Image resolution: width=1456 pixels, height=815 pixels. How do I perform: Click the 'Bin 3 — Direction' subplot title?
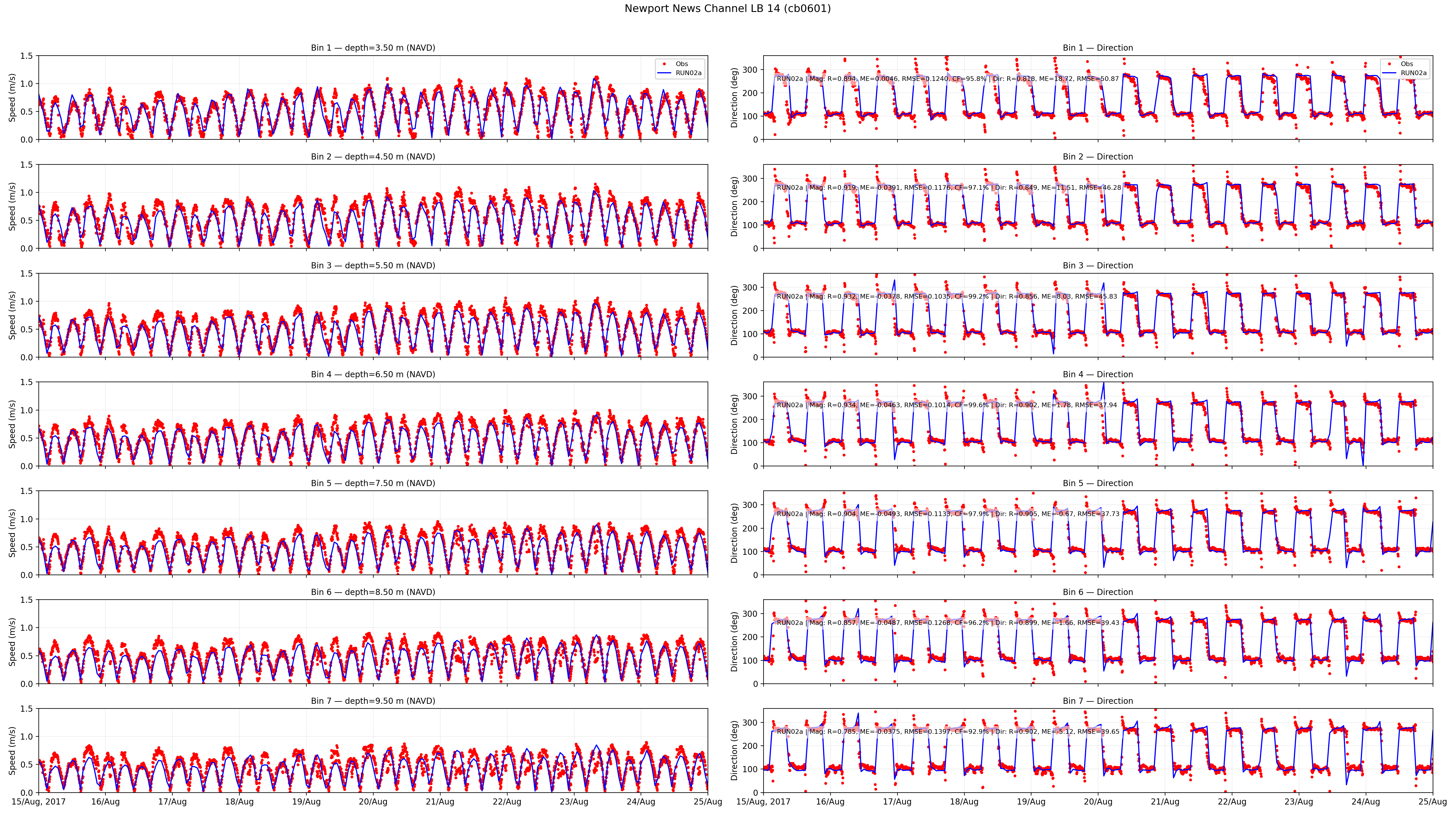[x=1098, y=265]
